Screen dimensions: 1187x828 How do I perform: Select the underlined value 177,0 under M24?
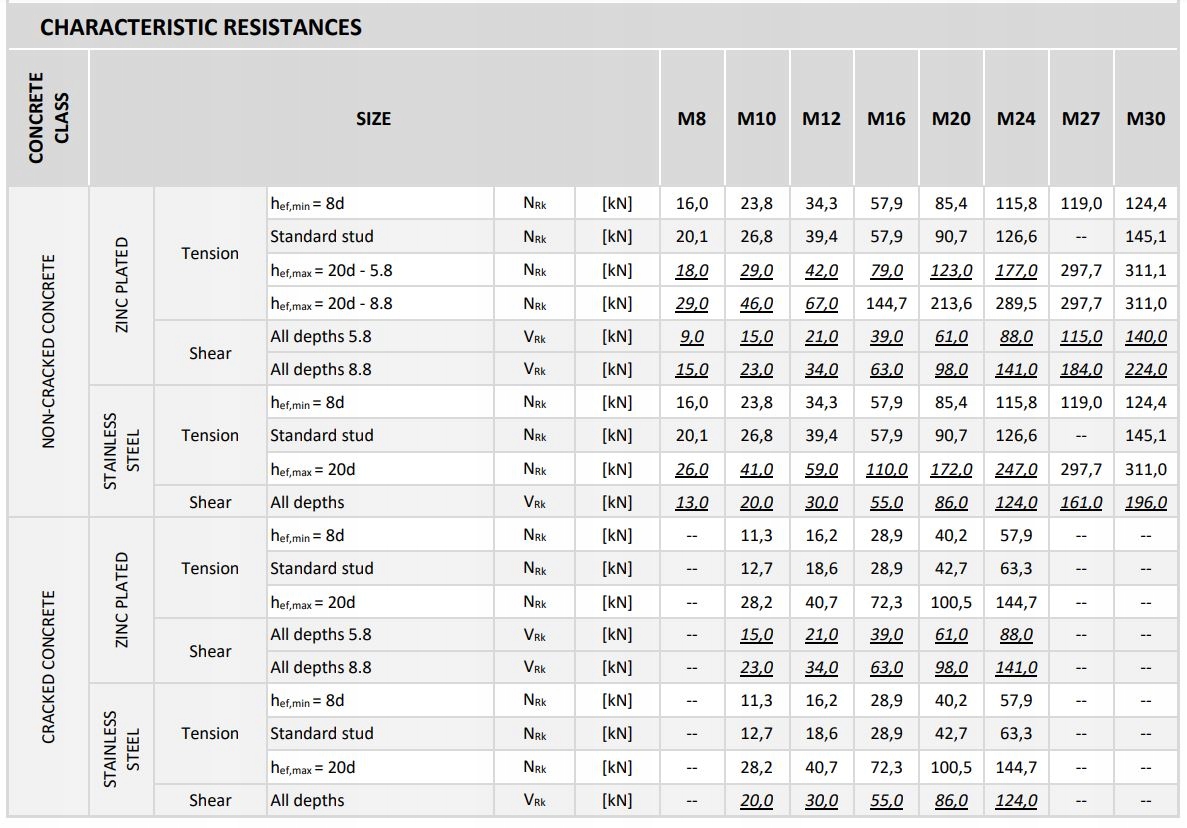[1016, 271]
